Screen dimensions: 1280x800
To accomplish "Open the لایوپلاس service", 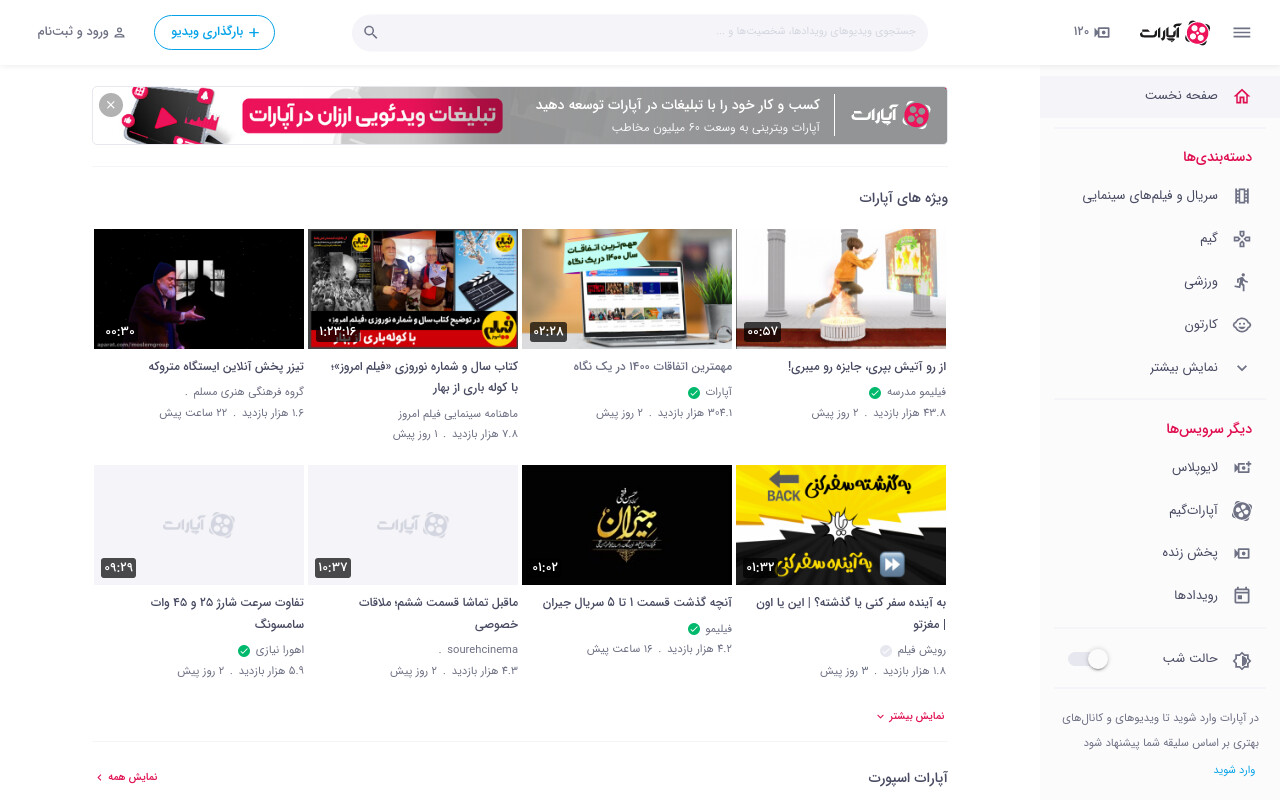I will coord(1160,467).
